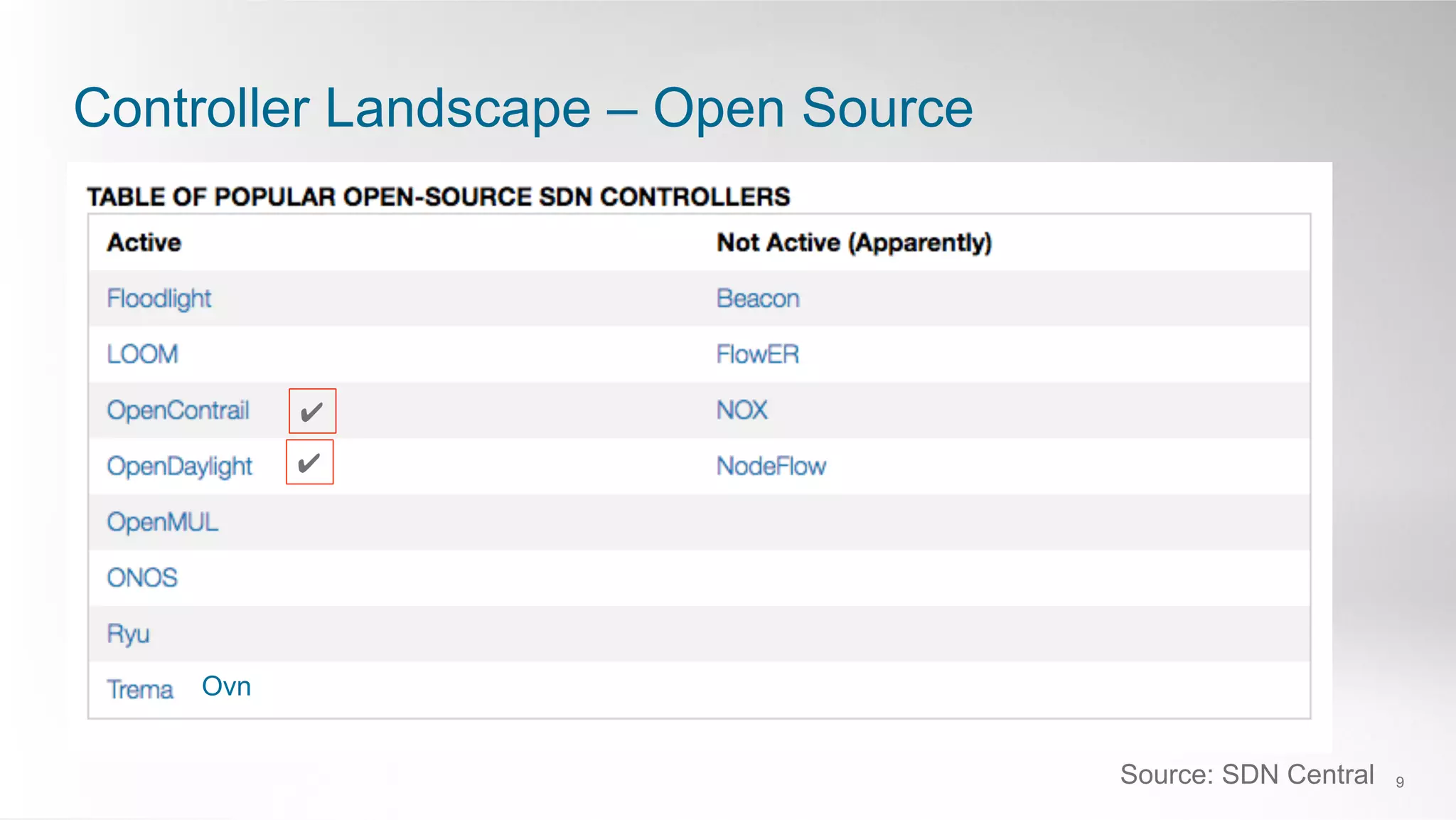Select the table title text

click(439, 196)
